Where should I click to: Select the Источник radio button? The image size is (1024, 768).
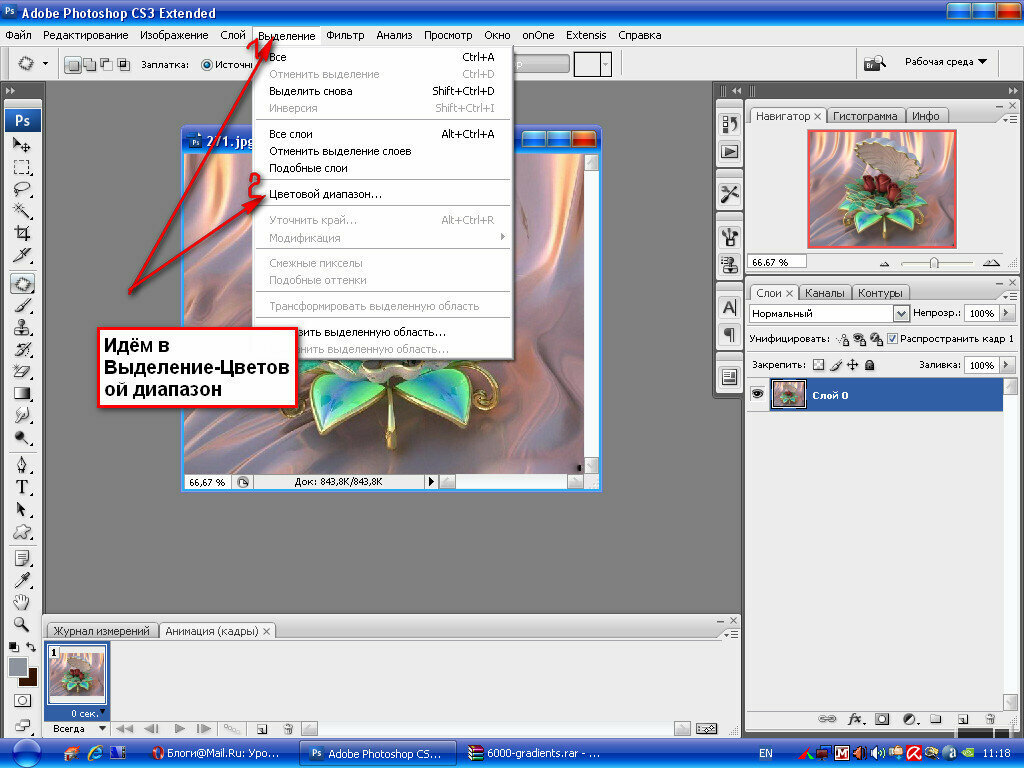click(x=206, y=65)
